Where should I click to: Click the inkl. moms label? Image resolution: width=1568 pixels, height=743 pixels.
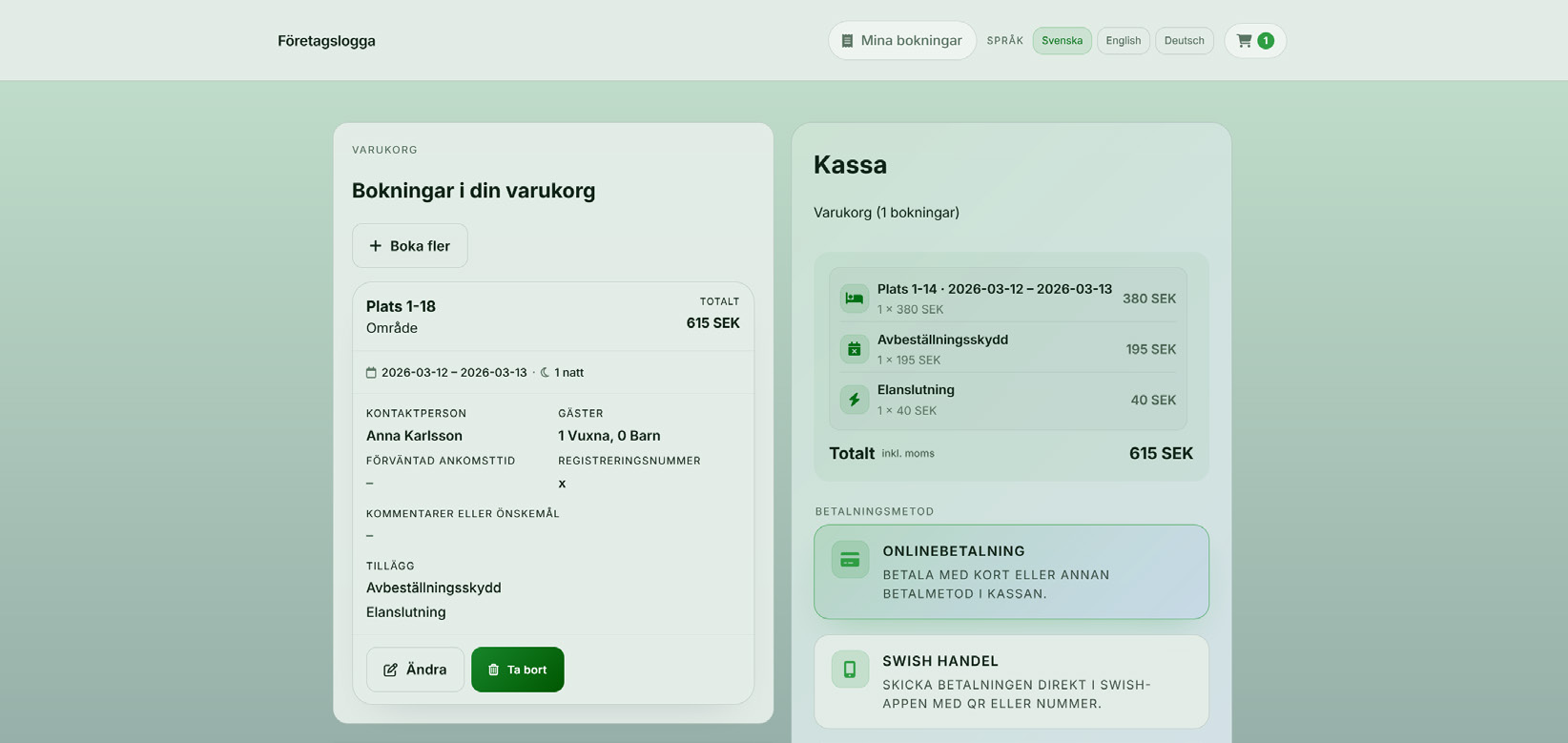point(908,453)
